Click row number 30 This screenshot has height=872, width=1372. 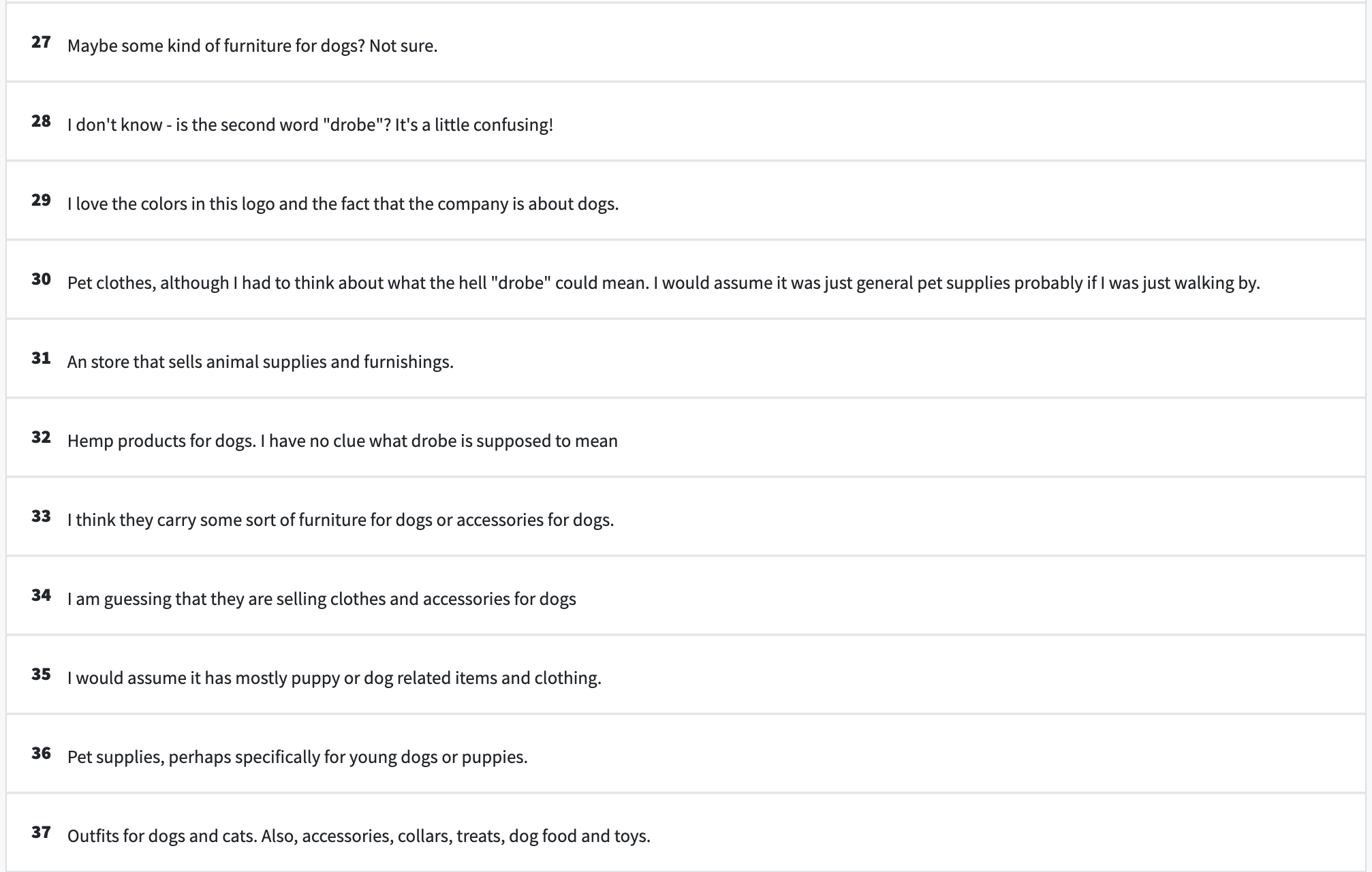[41, 279]
